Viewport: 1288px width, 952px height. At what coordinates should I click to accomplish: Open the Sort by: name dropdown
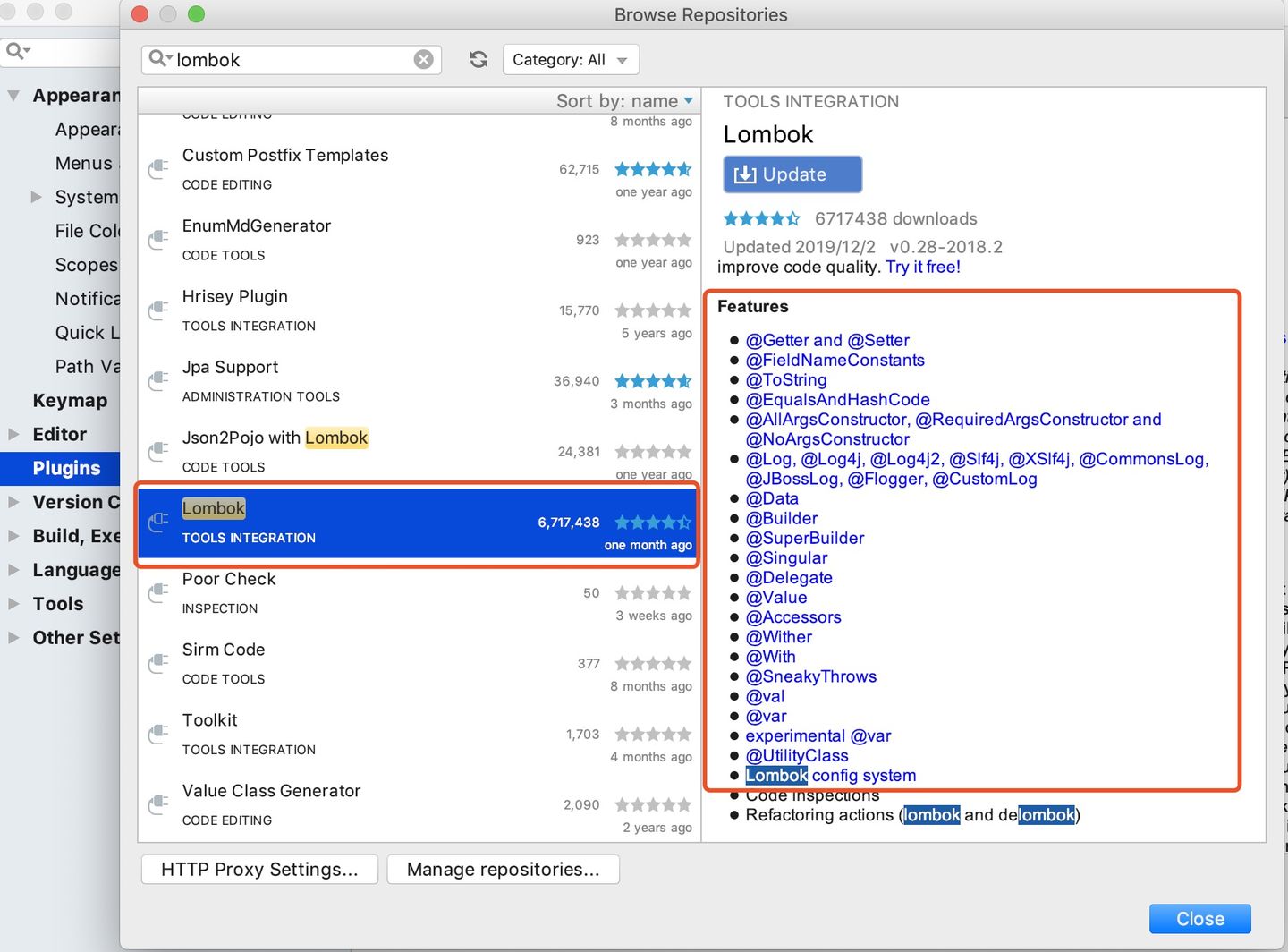pos(624,101)
